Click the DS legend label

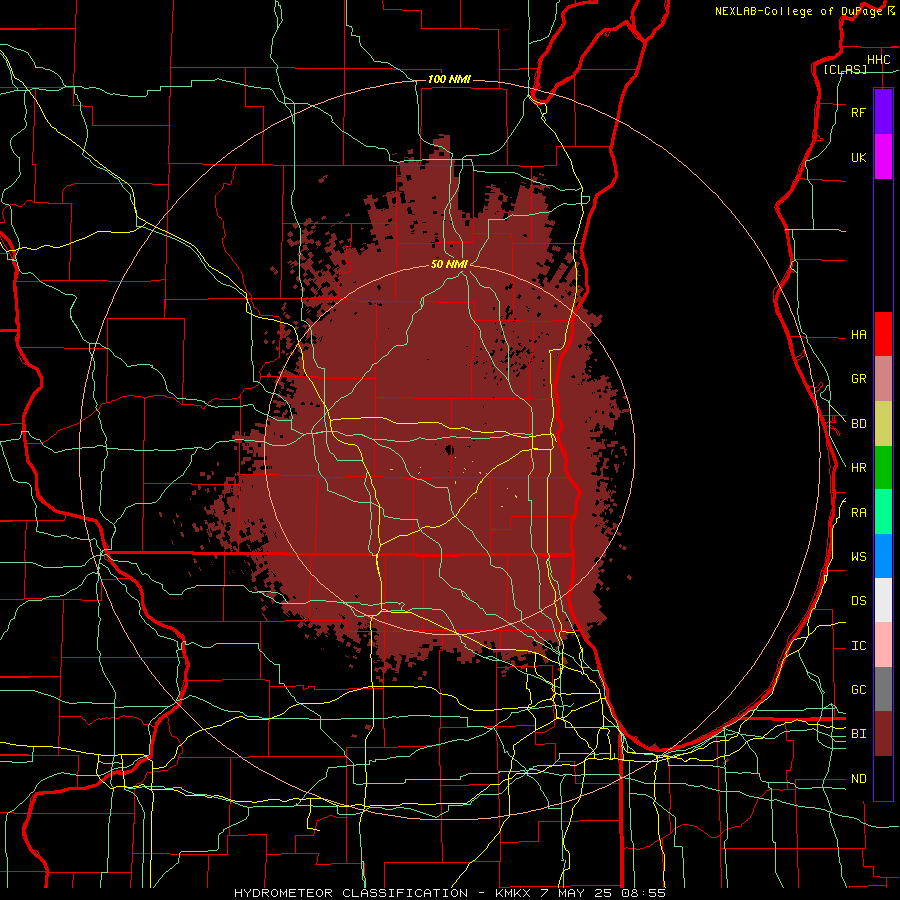858,601
